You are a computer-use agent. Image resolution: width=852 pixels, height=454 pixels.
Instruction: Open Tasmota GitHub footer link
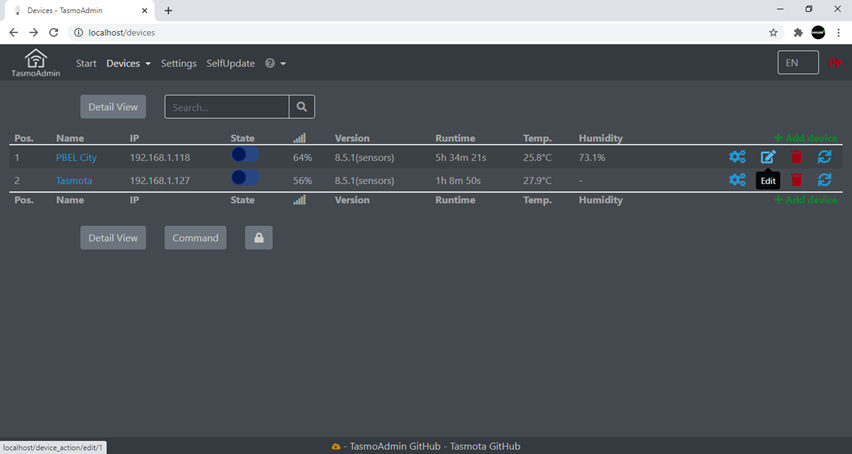[485, 446]
